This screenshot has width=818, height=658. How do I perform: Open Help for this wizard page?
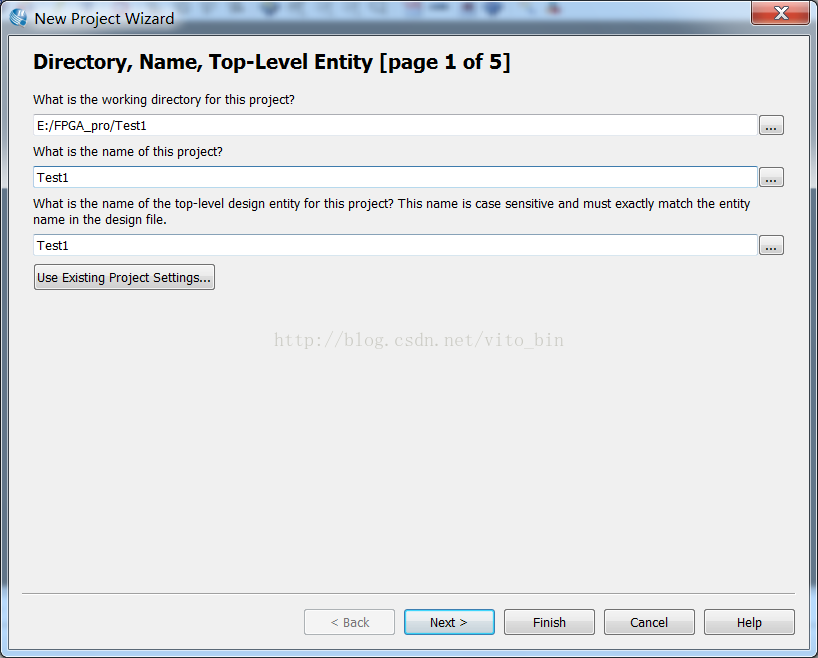[x=749, y=622]
